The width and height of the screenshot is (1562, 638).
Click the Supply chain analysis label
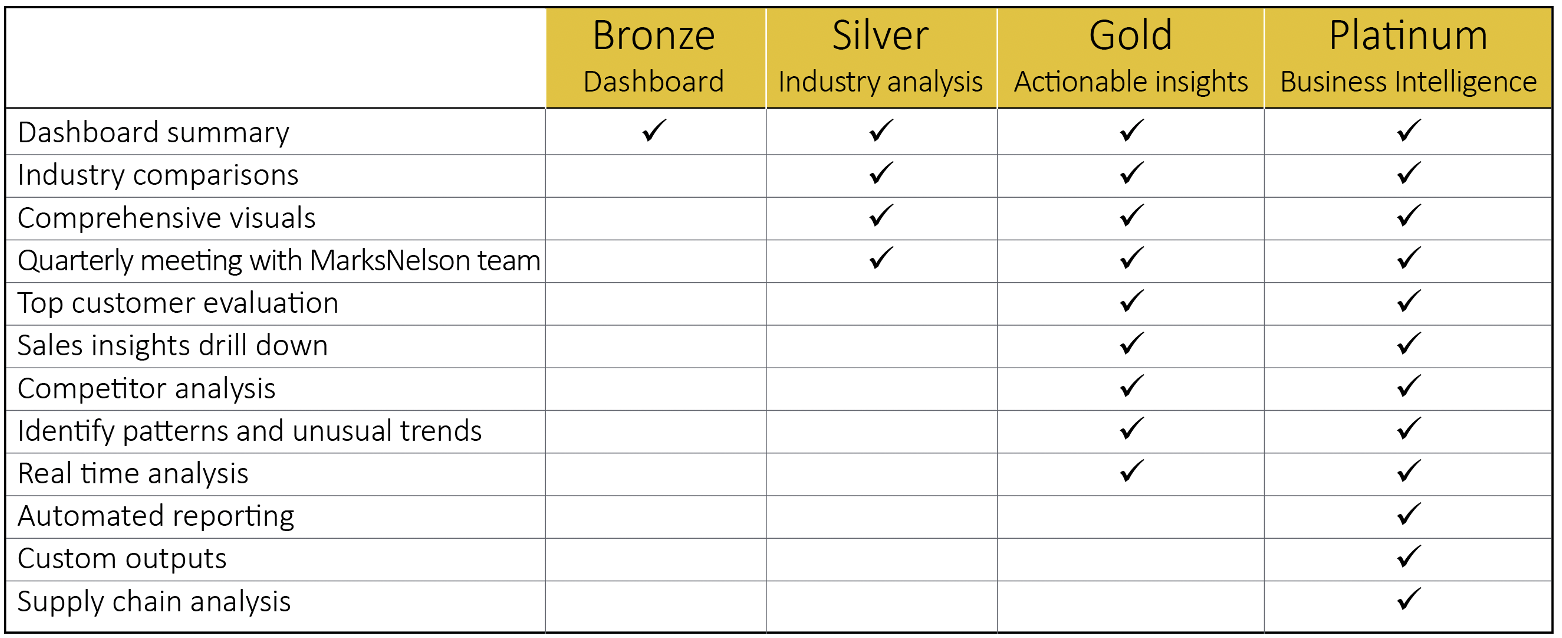click(155, 601)
